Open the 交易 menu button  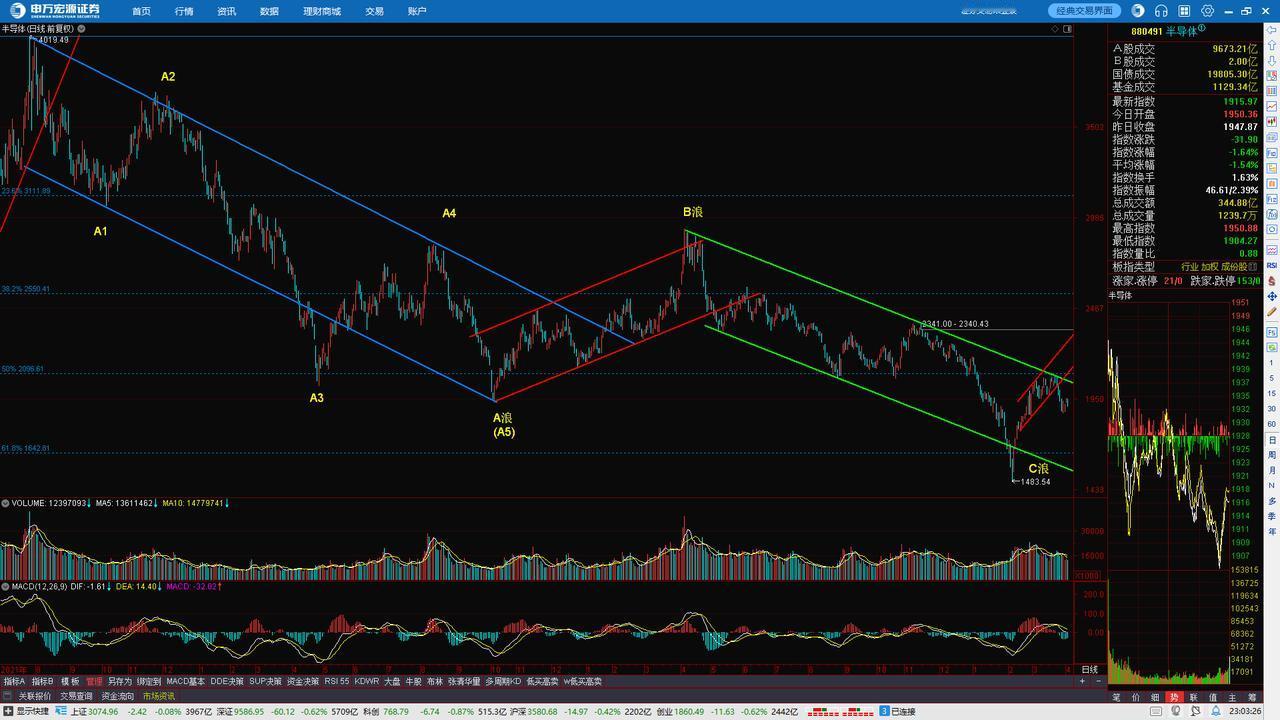click(x=374, y=11)
